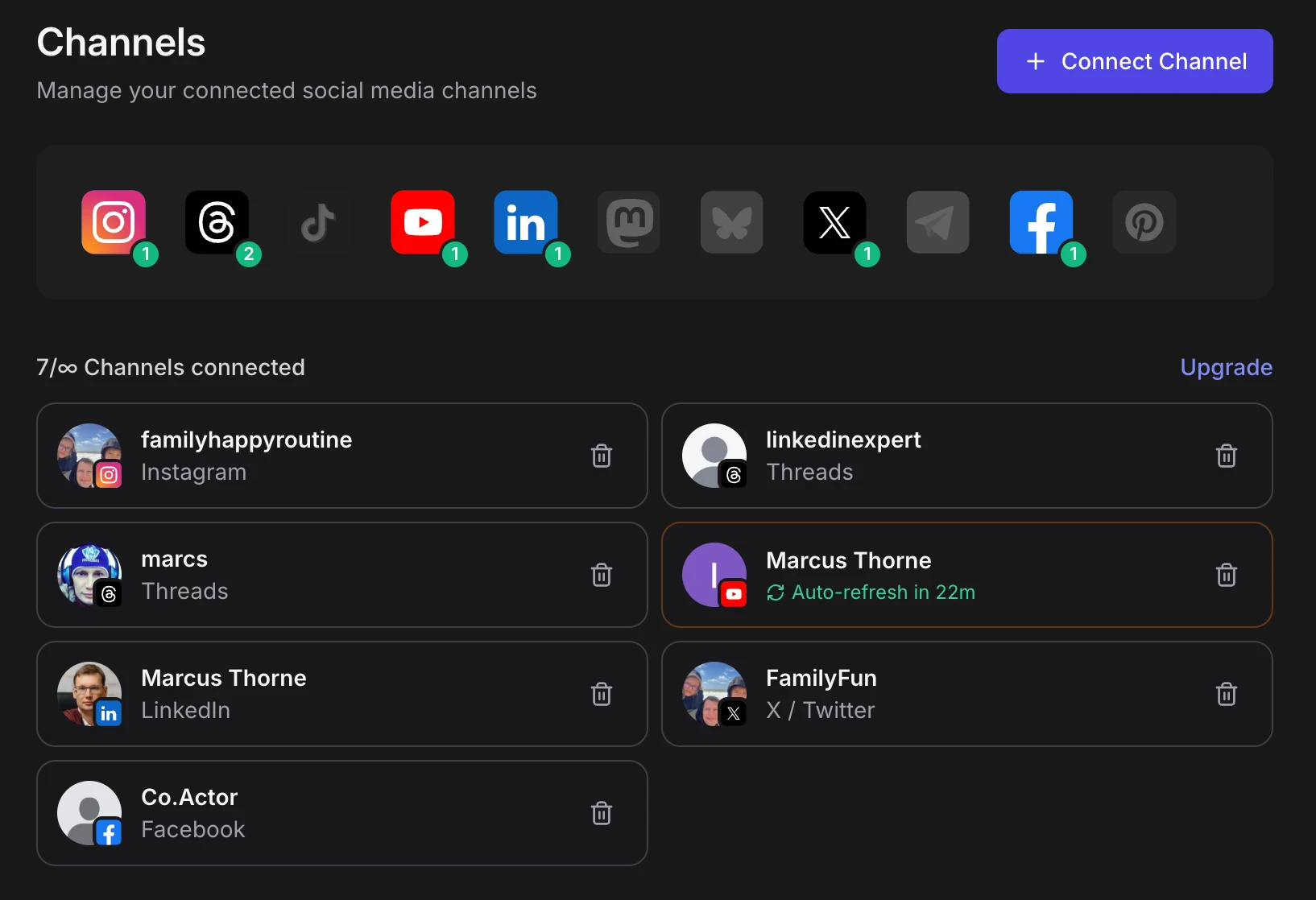Screen dimensions: 1316x900
Task: Click the marcs channel name
Action: click(174, 559)
